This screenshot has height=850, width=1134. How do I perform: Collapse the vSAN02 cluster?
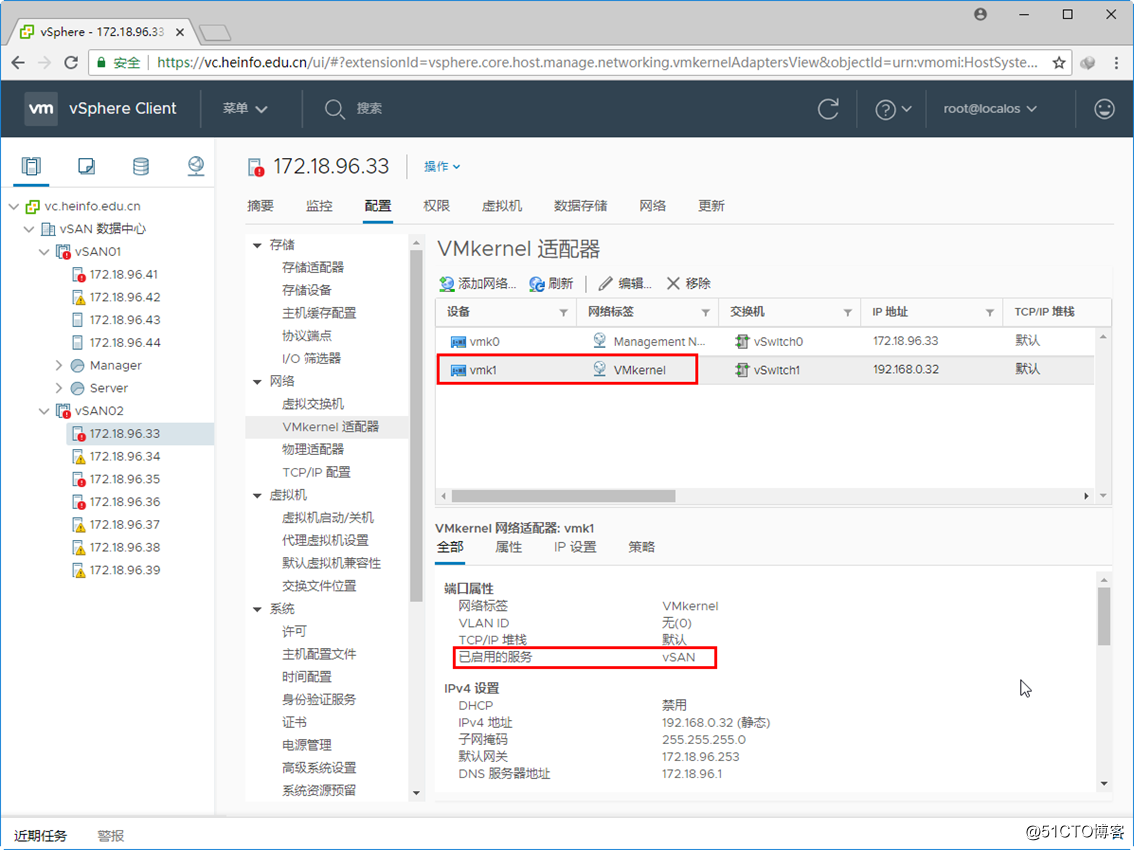coord(44,411)
